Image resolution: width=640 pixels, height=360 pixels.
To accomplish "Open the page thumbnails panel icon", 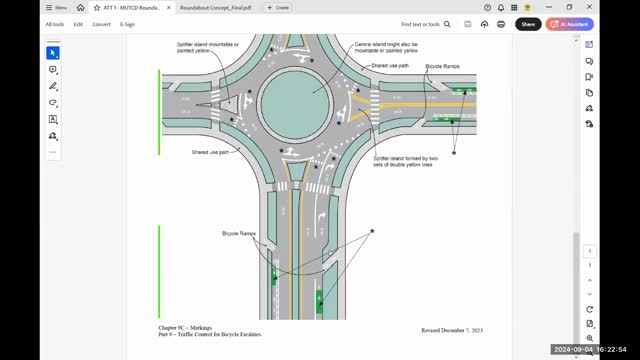I will pyautogui.click(x=589, y=93).
